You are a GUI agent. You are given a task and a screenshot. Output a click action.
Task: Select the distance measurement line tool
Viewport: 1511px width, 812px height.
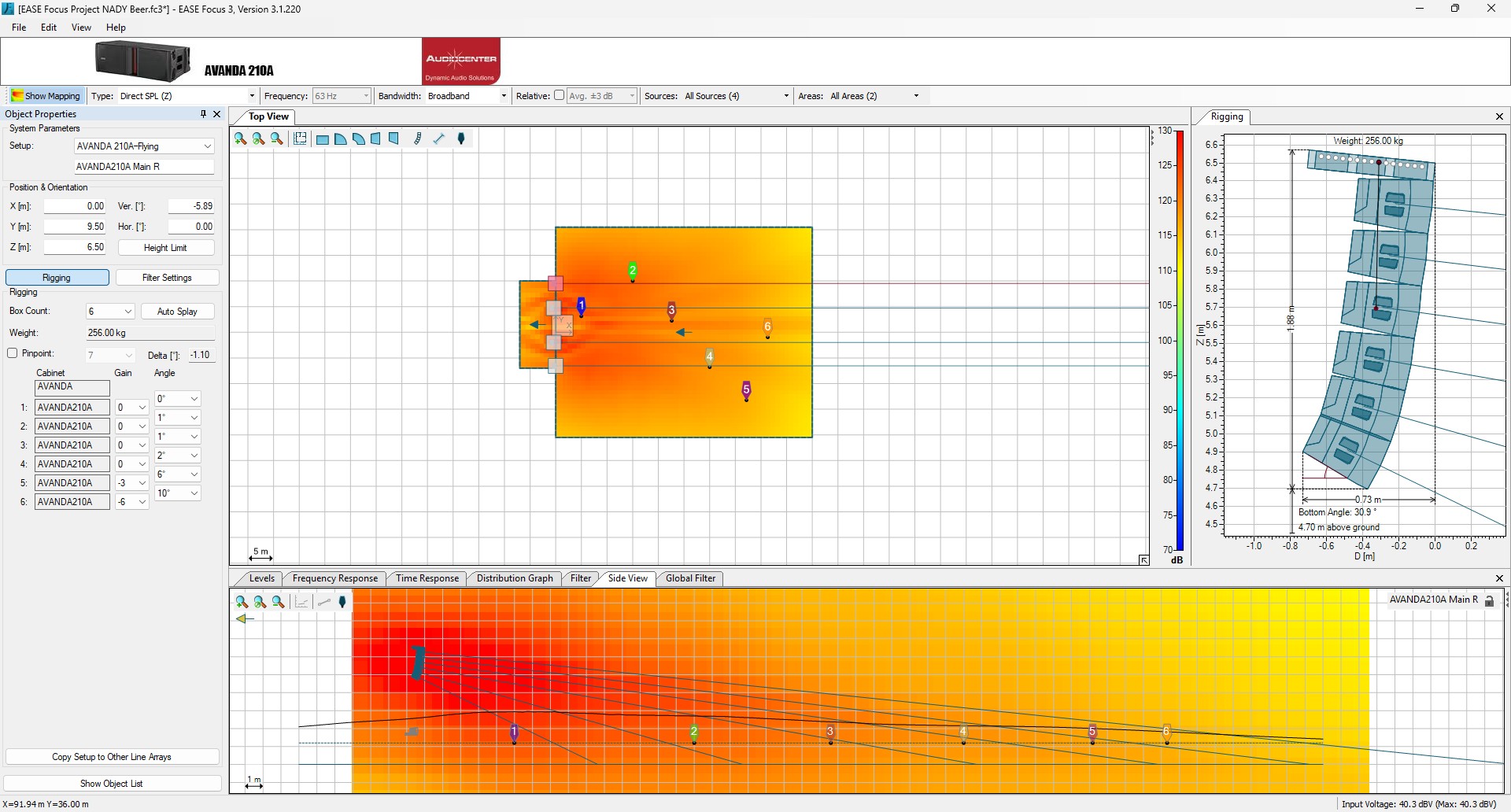tap(439, 139)
